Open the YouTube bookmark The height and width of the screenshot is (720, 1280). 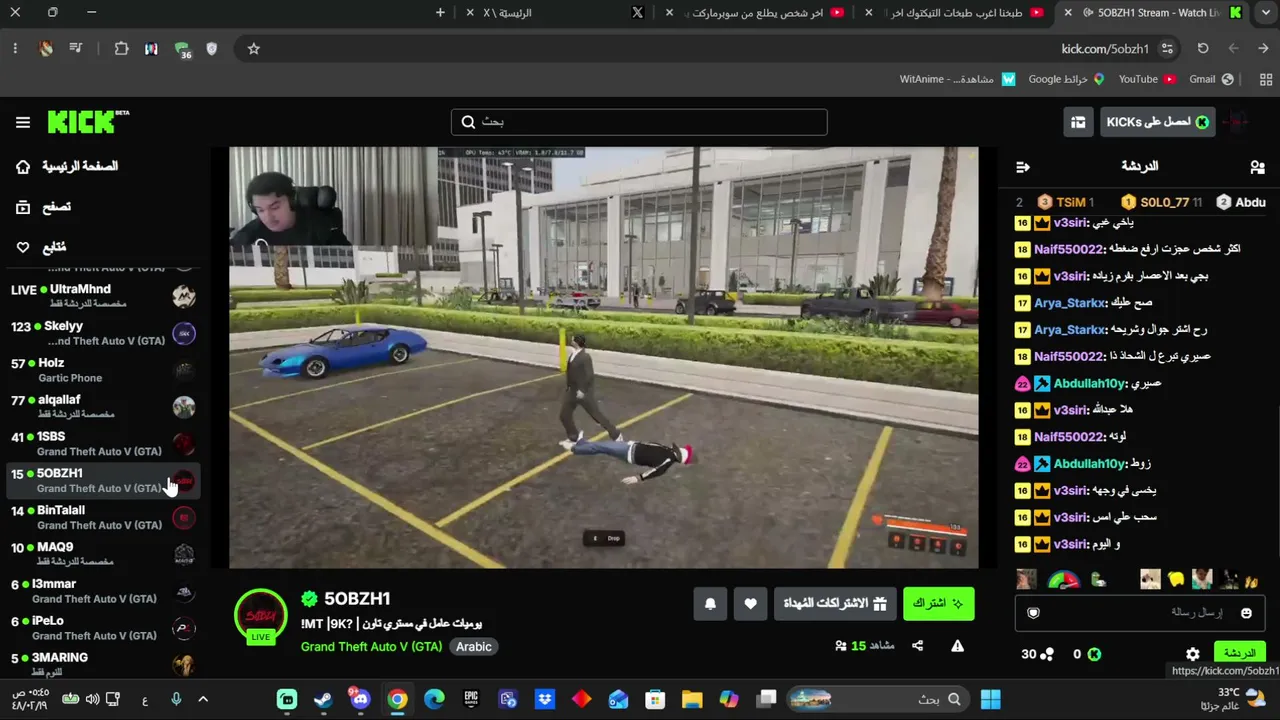1146,79
